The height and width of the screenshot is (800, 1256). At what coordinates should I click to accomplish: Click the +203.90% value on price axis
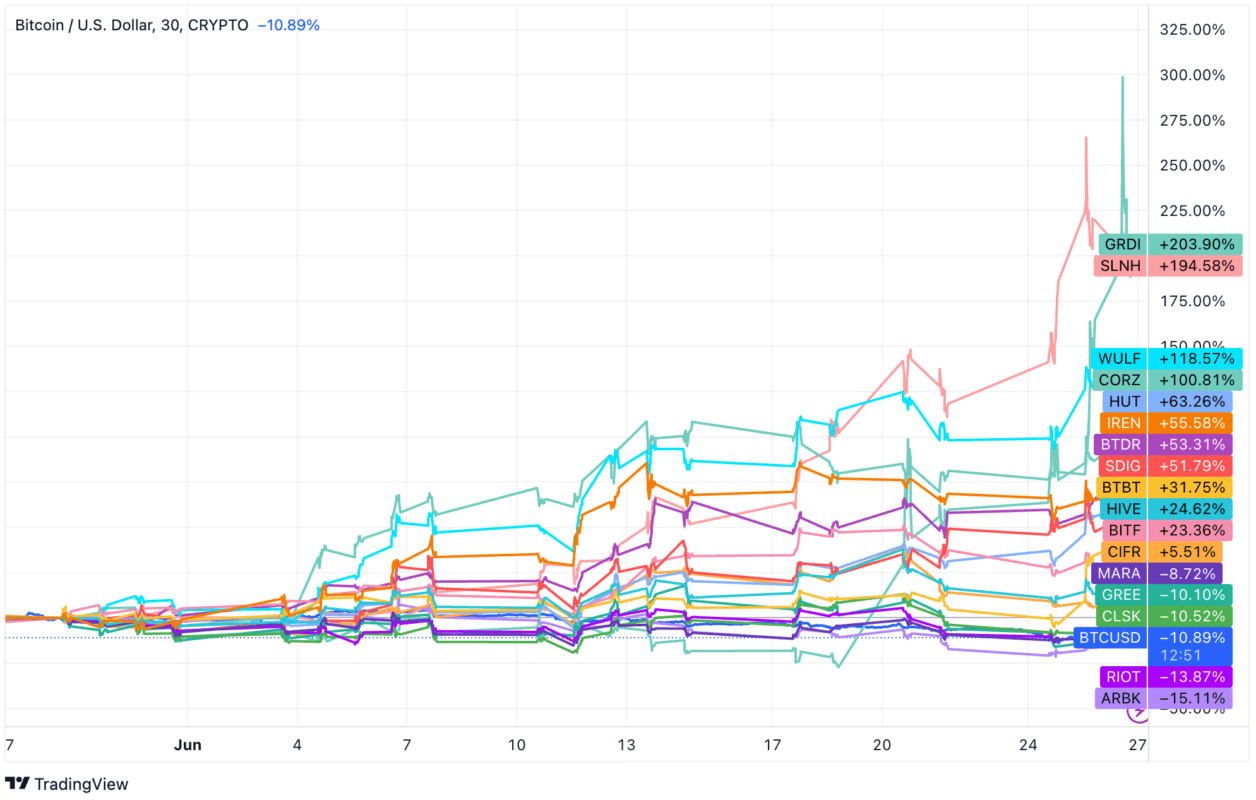point(1195,244)
